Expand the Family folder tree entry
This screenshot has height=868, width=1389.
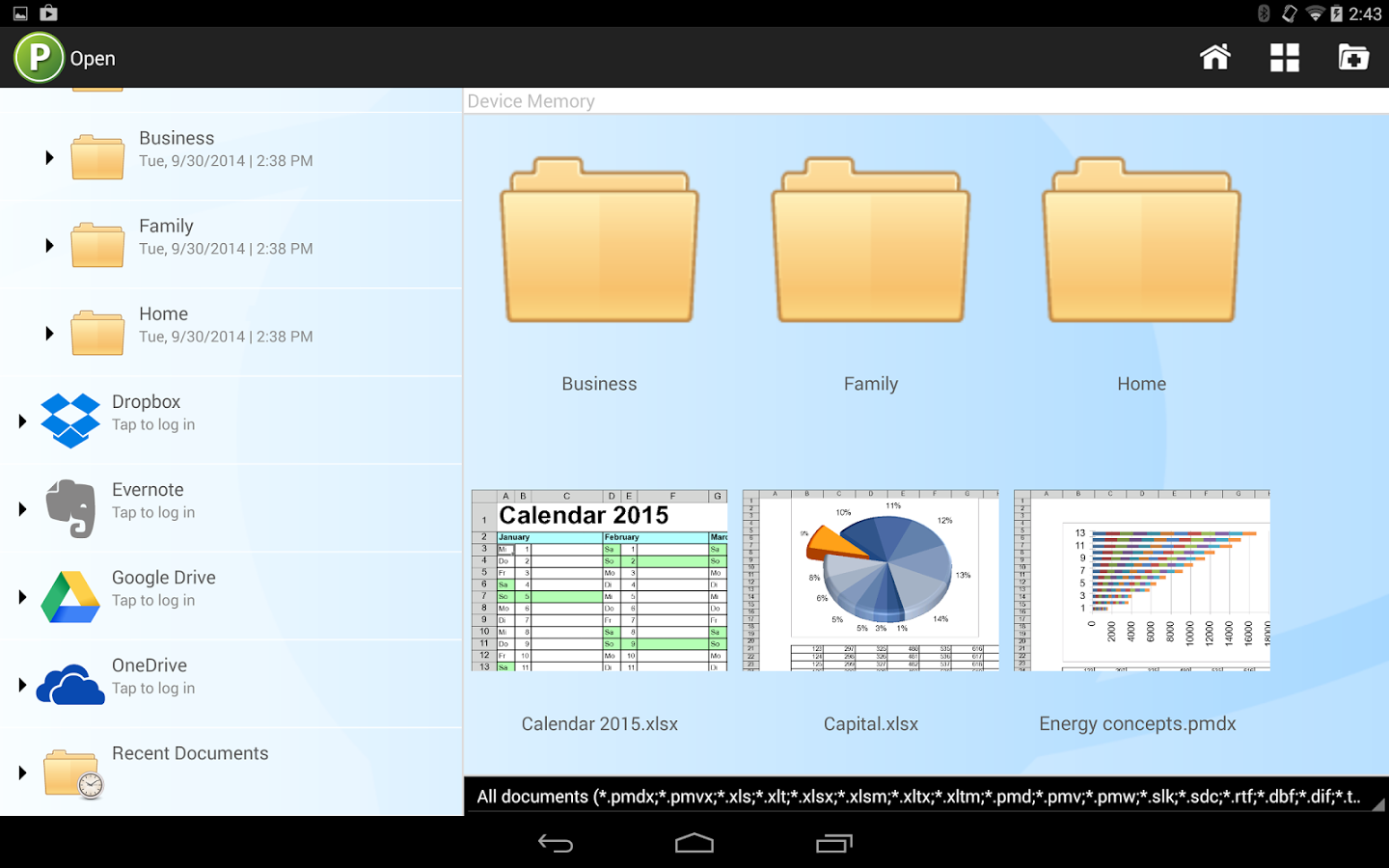click(x=50, y=245)
